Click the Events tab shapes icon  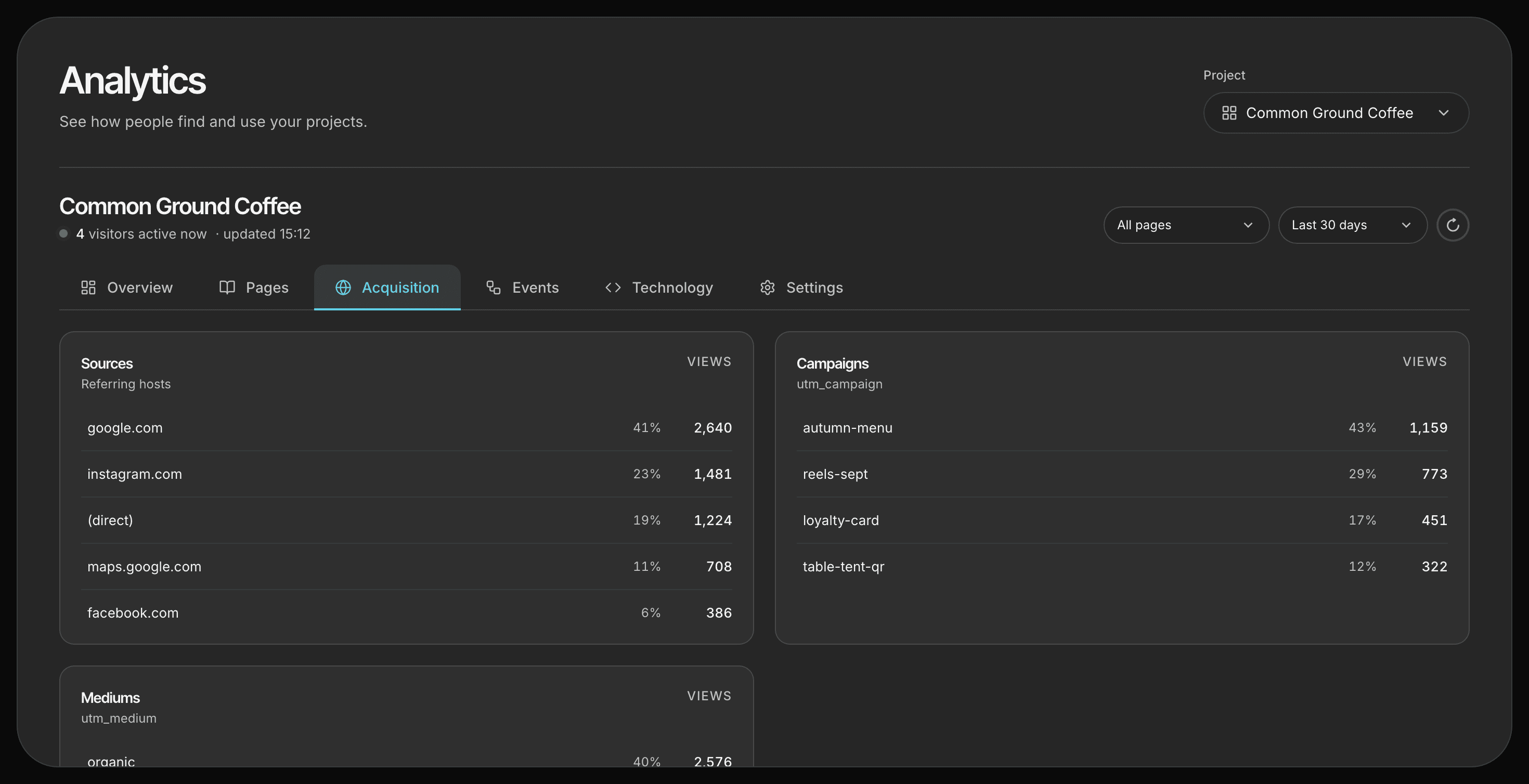(493, 288)
